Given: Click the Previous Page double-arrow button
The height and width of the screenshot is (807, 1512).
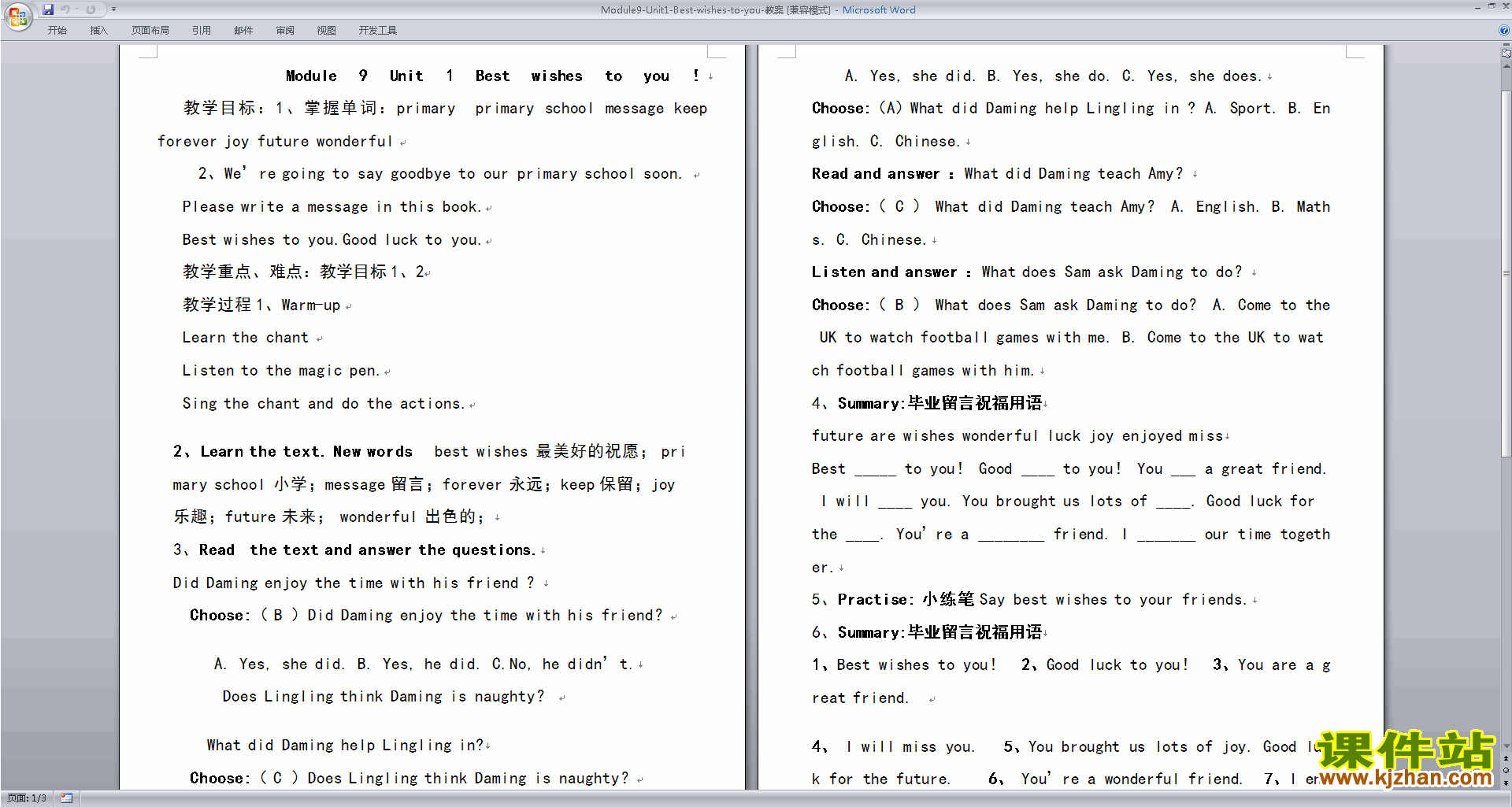Looking at the screenshot, I should click(1506, 759).
